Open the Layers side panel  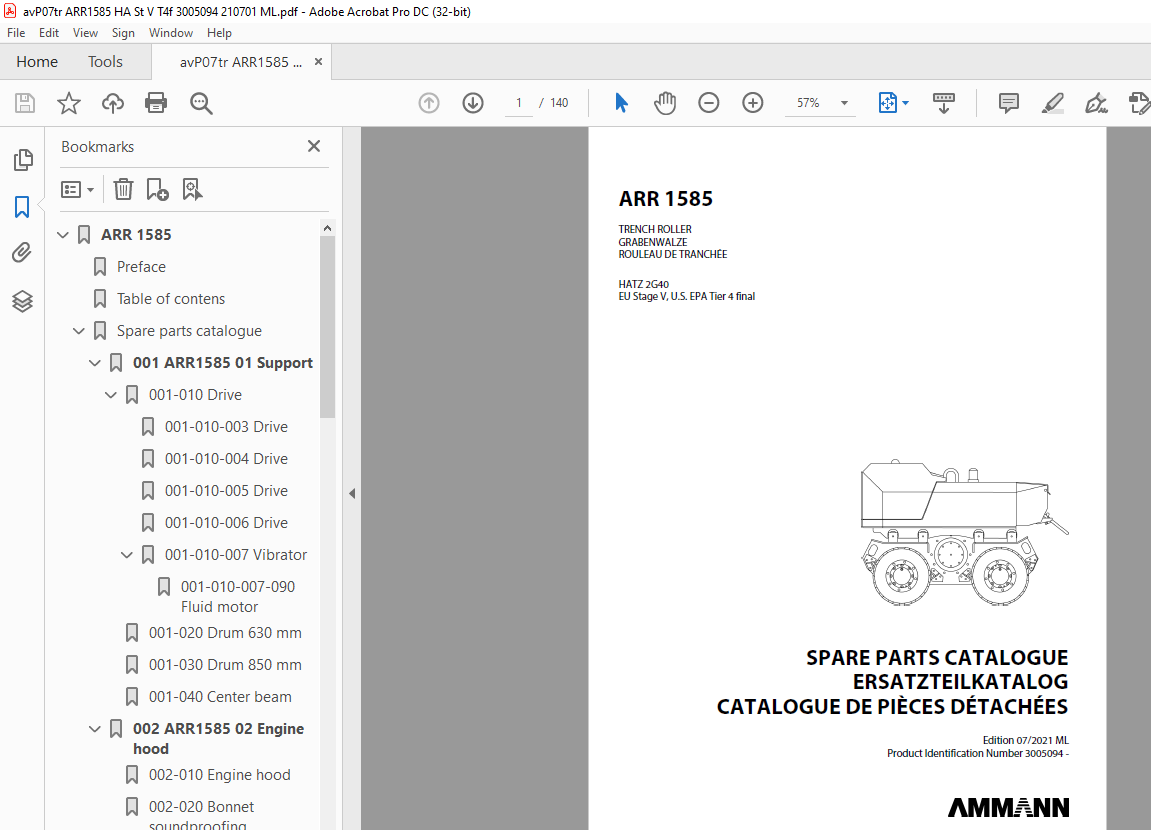[22, 301]
